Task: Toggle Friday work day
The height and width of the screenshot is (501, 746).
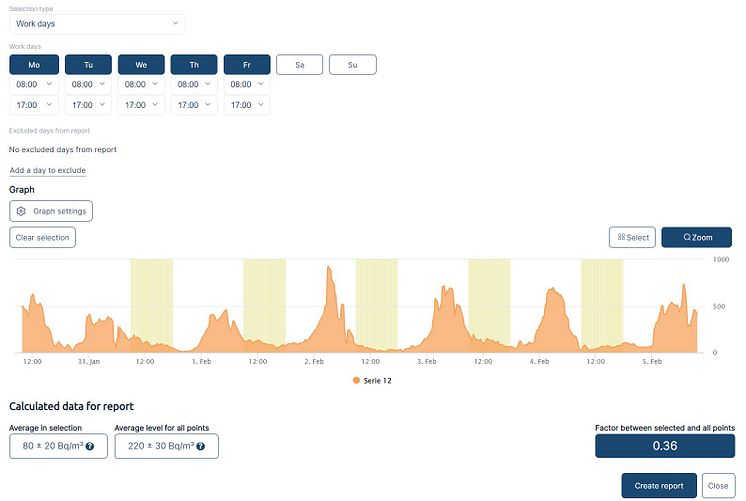Action: pos(246,65)
